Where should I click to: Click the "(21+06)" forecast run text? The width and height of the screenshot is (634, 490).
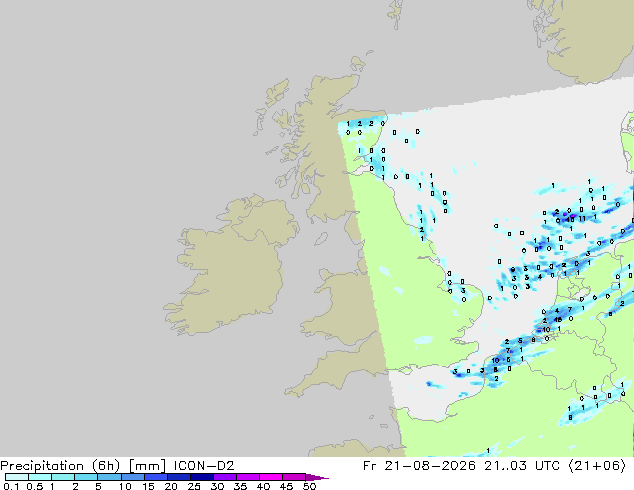[x=597, y=466]
